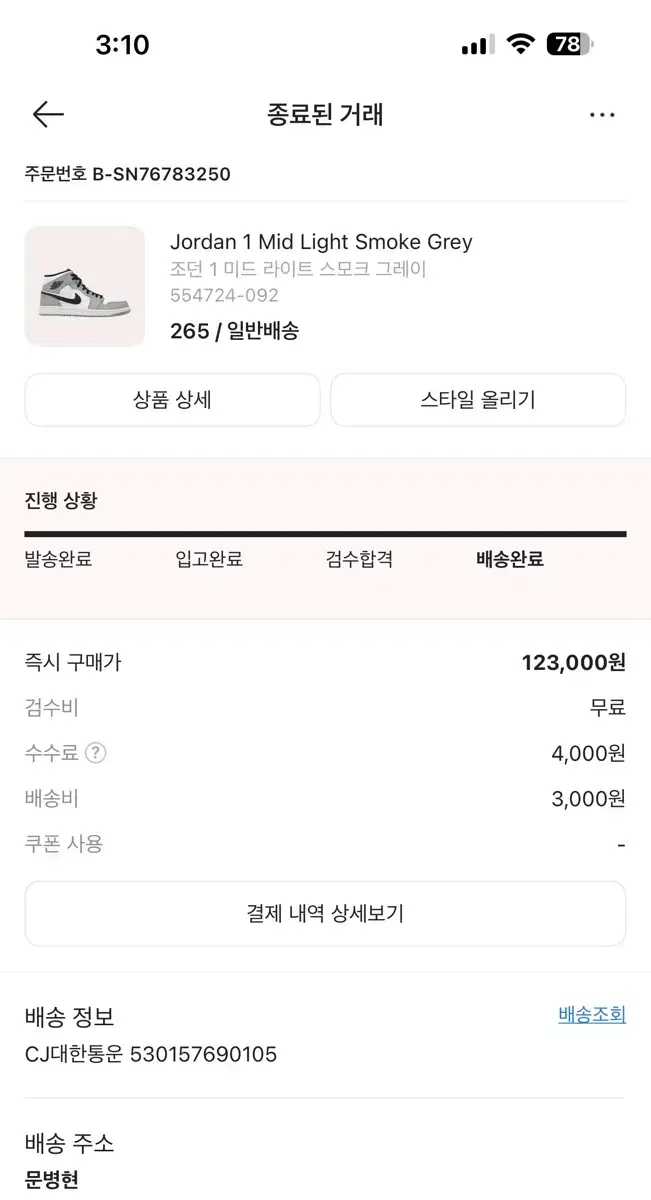Select the Wi-Fi icon in the status bar
The width and height of the screenshot is (651, 1200).
tap(521, 44)
